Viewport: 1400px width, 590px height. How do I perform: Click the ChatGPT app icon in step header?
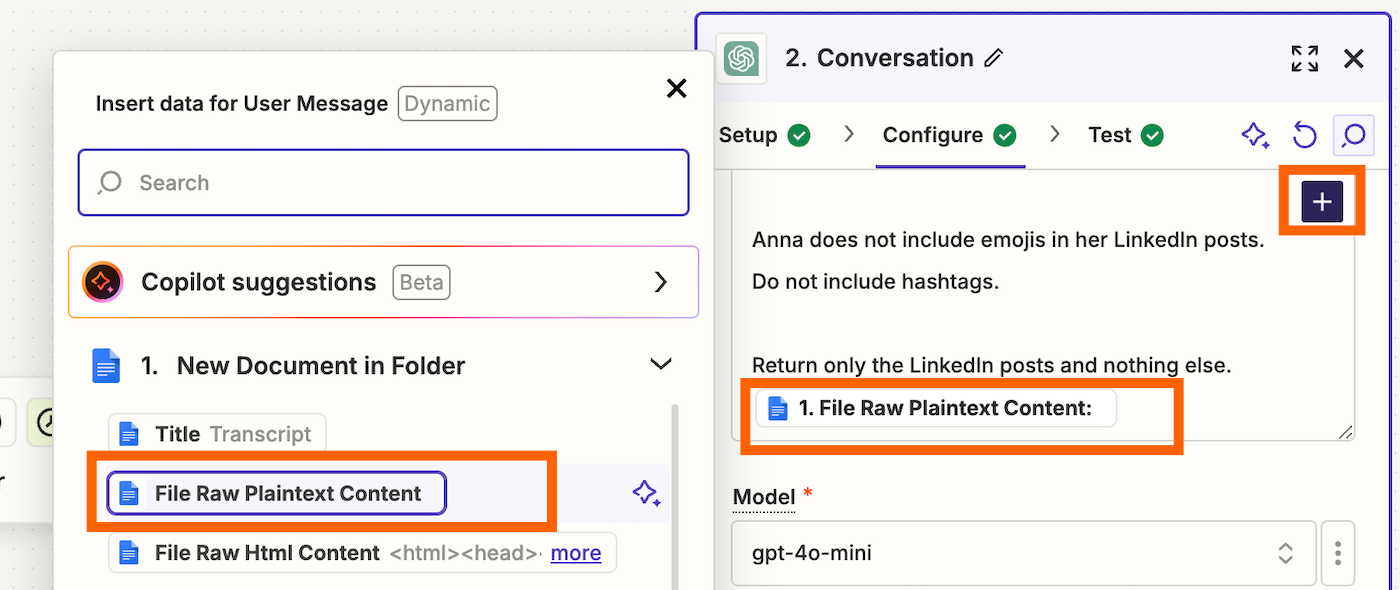741,59
